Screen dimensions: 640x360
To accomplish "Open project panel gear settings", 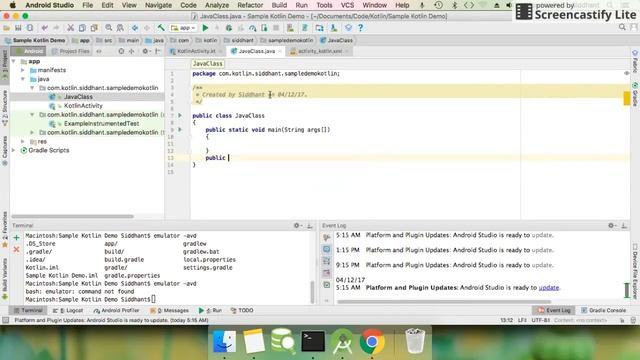I will (145, 51).
